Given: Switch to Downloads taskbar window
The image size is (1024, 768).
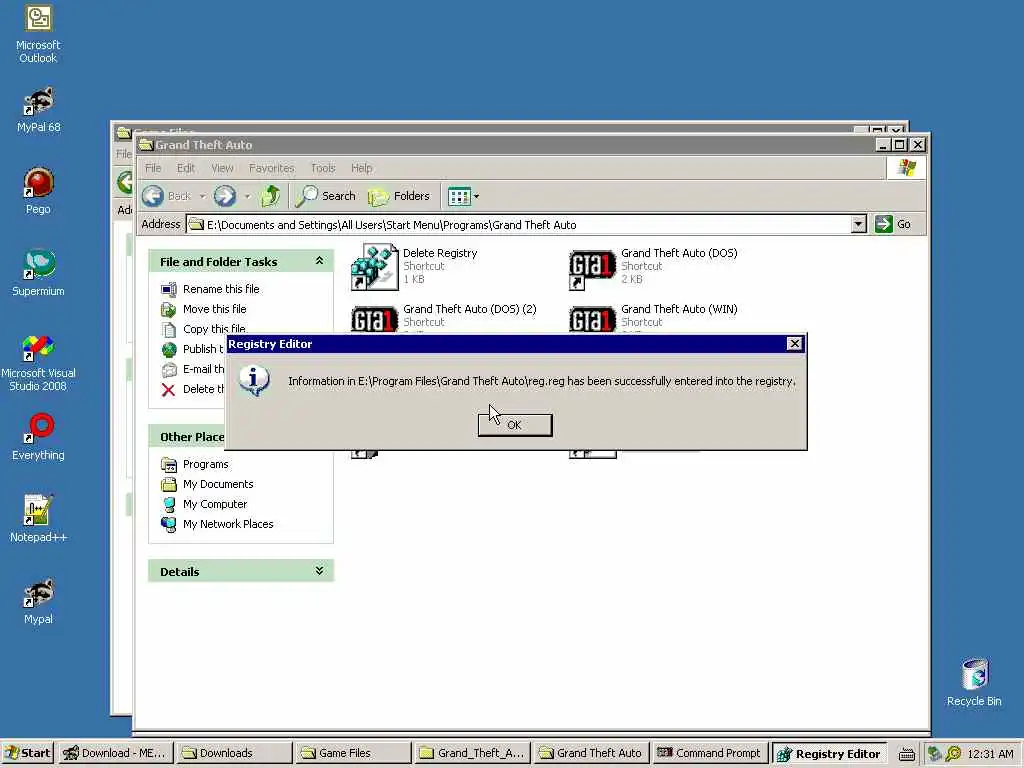Looking at the screenshot, I should click(234, 753).
